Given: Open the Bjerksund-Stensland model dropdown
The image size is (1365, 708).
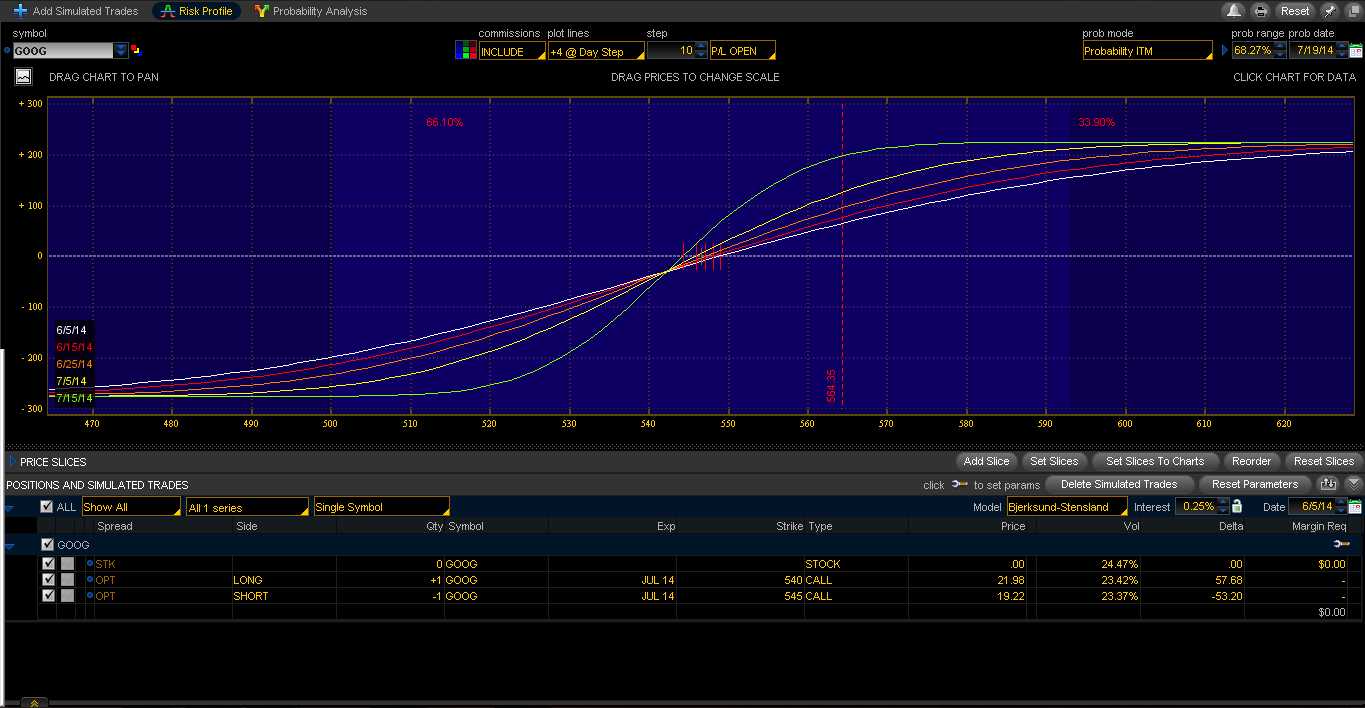Looking at the screenshot, I should [1066, 507].
